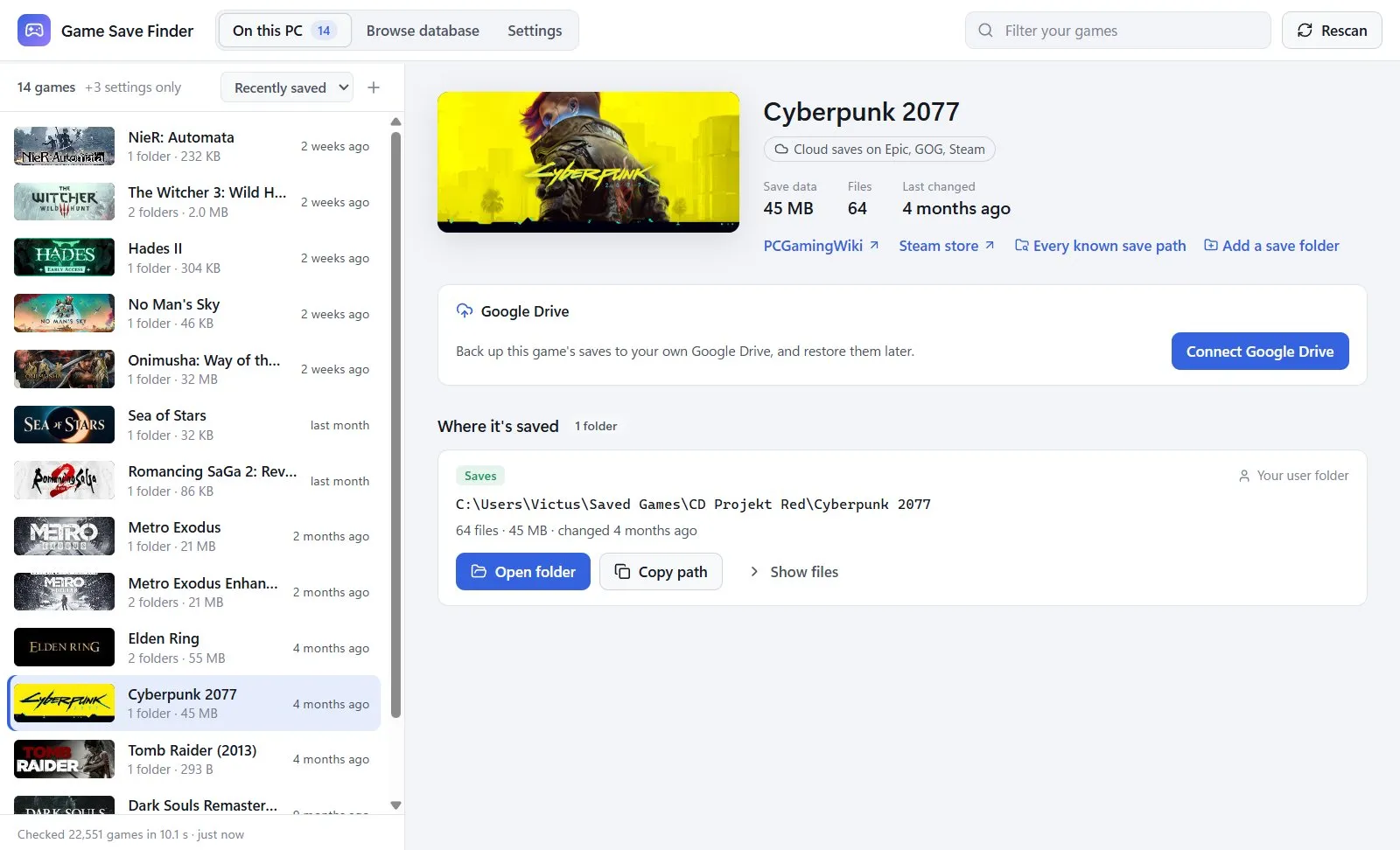
Task: Click Connect Google Drive button
Action: [x=1260, y=352]
